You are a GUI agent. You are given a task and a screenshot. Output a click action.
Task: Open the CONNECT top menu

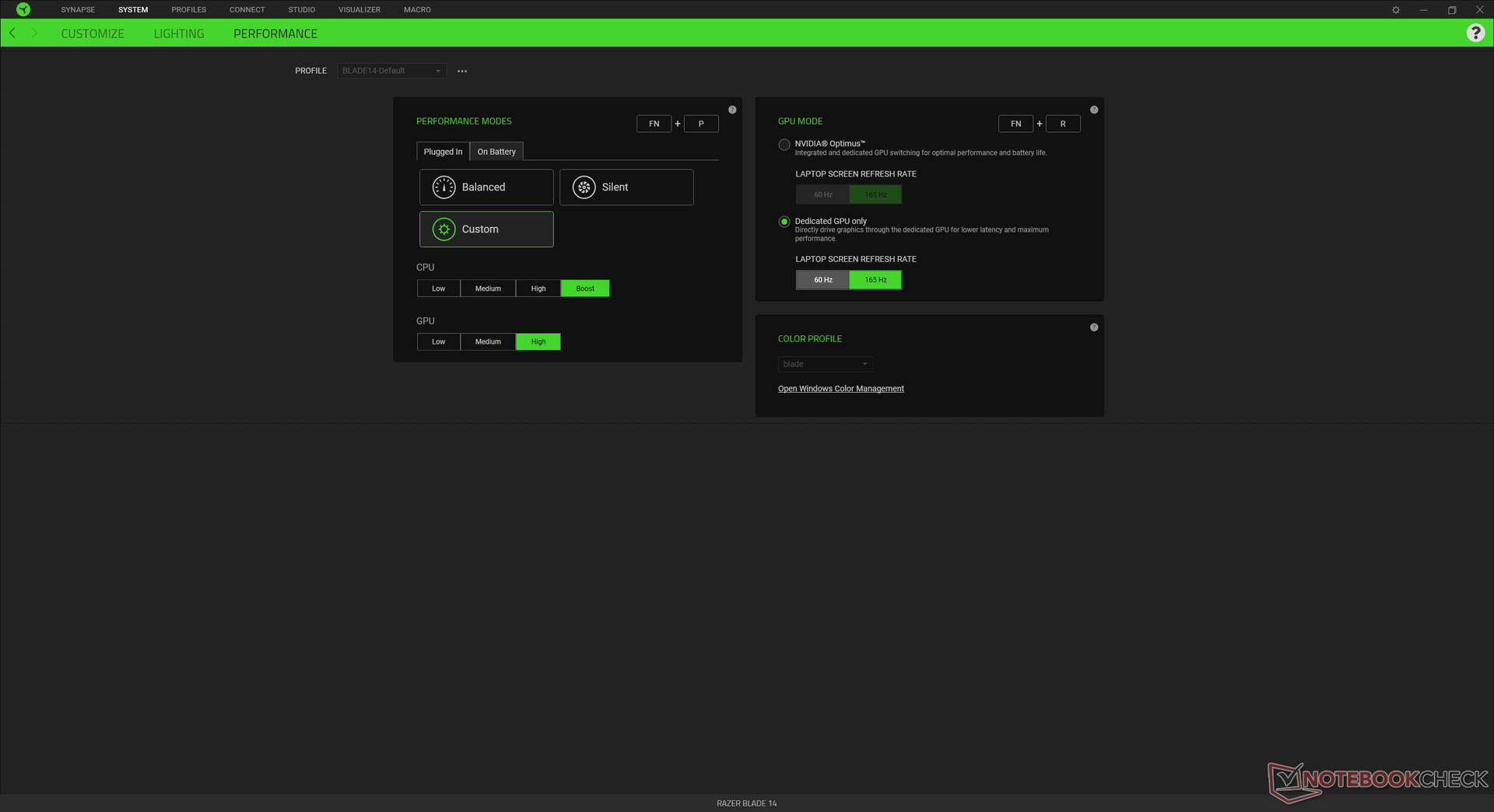point(247,10)
